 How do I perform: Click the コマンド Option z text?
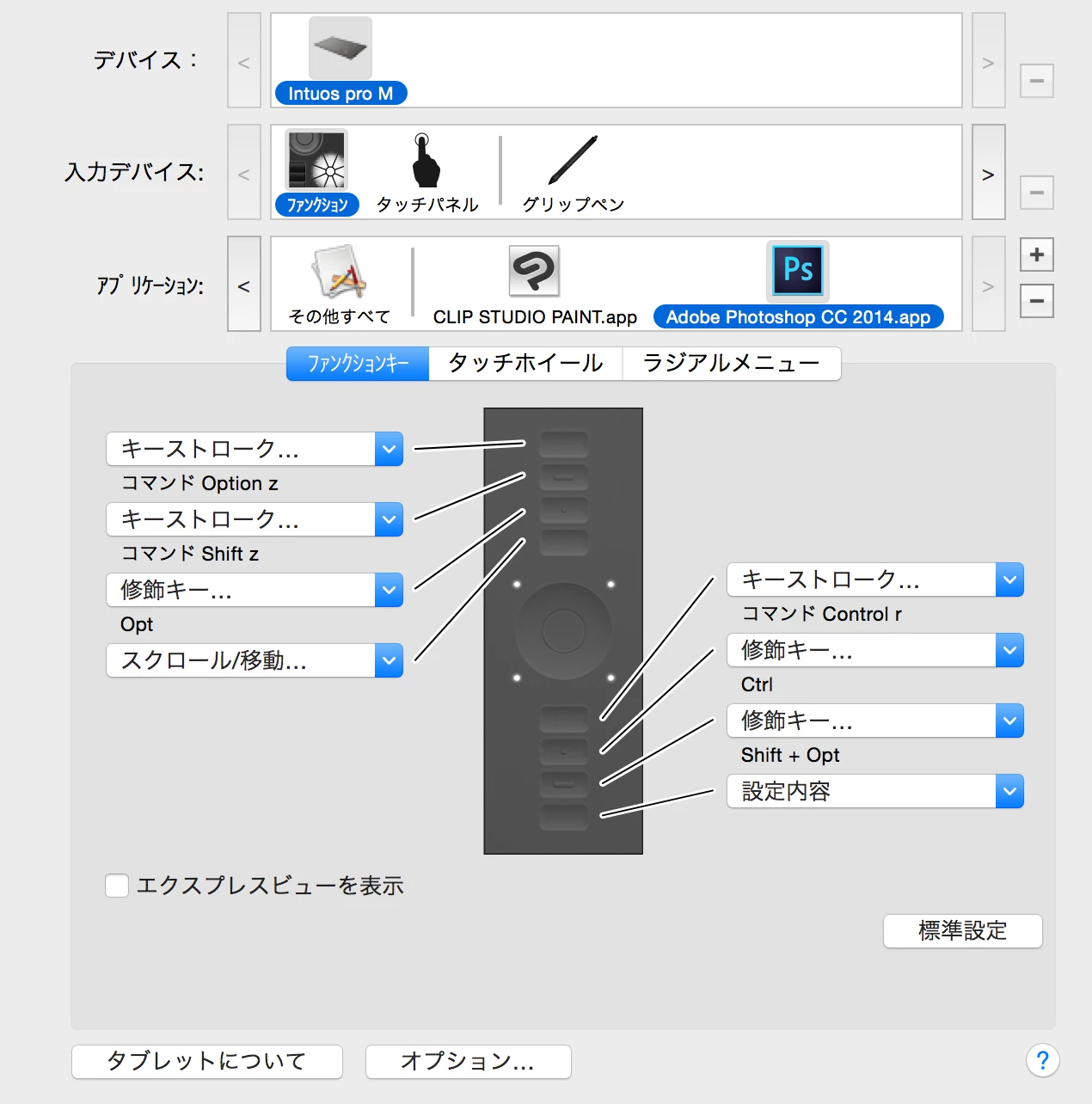(199, 483)
